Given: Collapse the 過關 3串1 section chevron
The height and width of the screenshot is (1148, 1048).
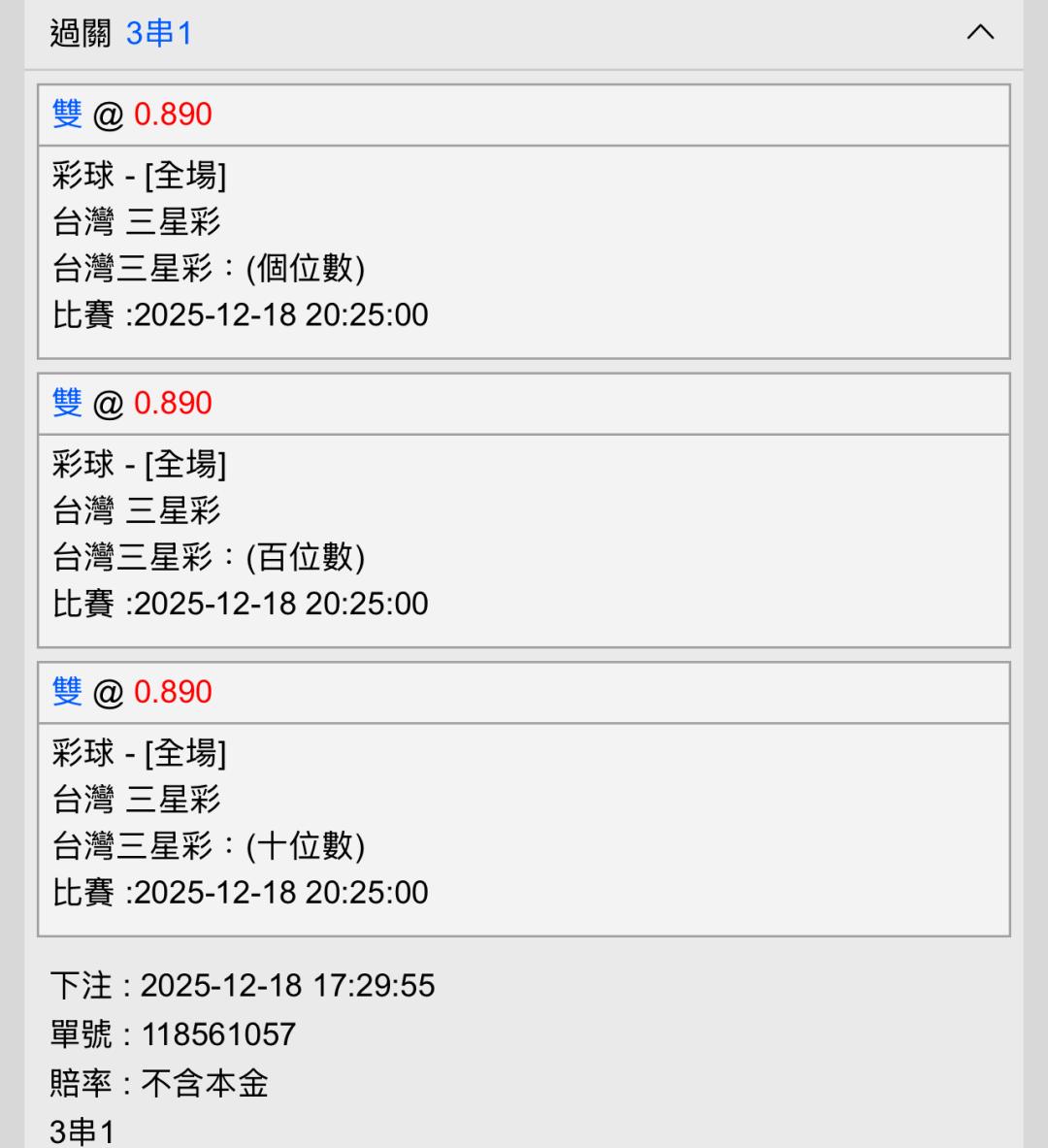Looking at the screenshot, I should coord(980,33).
